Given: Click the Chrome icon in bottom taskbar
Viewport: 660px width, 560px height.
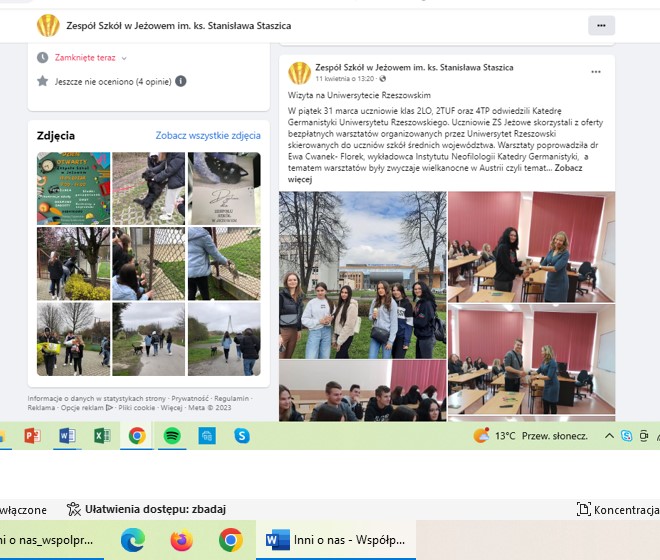Looking at the screenshot, I should (x=230, y=540).
